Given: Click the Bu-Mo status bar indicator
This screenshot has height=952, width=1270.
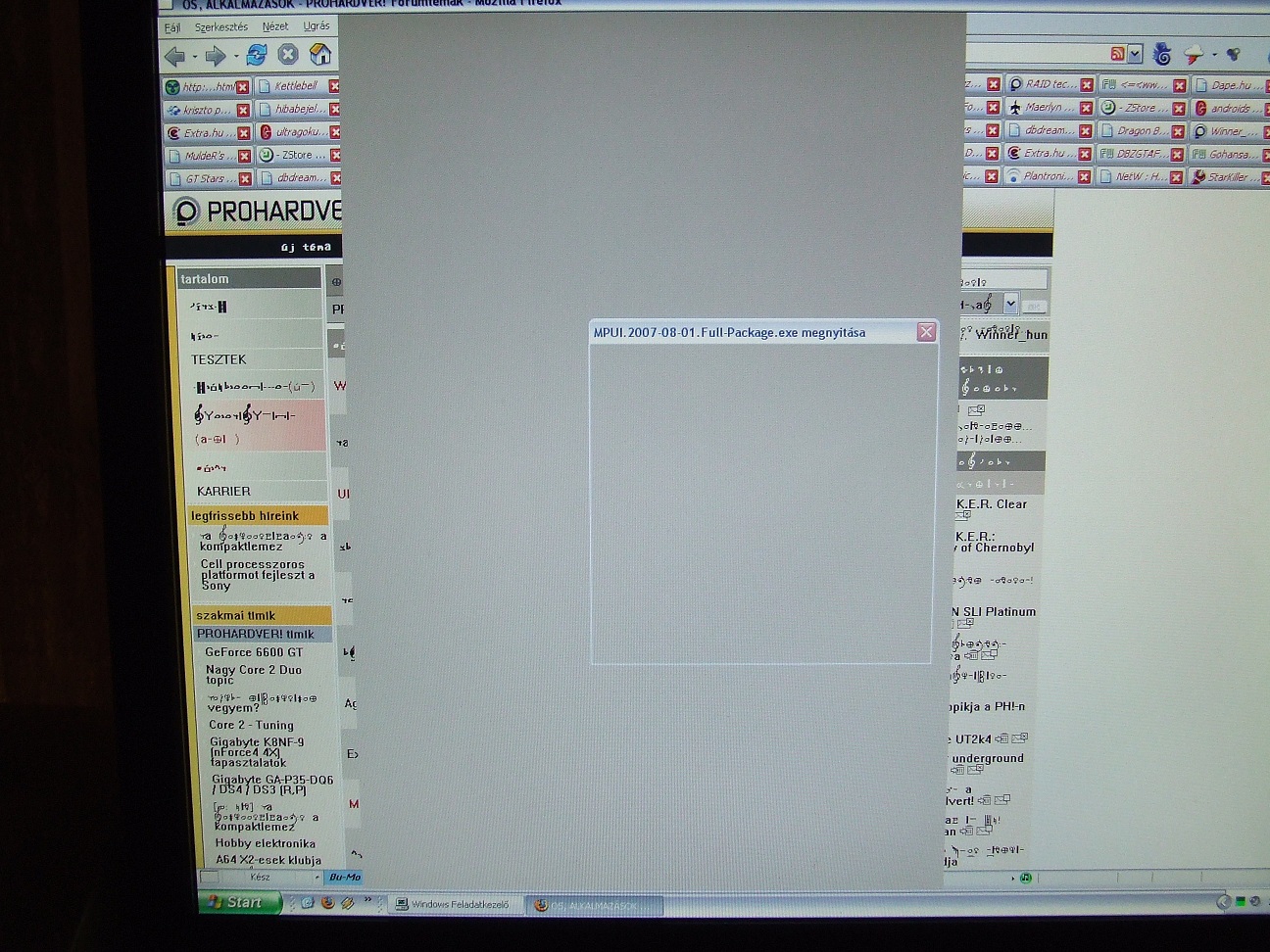Looking at the screenshot, I should point(344,878).
